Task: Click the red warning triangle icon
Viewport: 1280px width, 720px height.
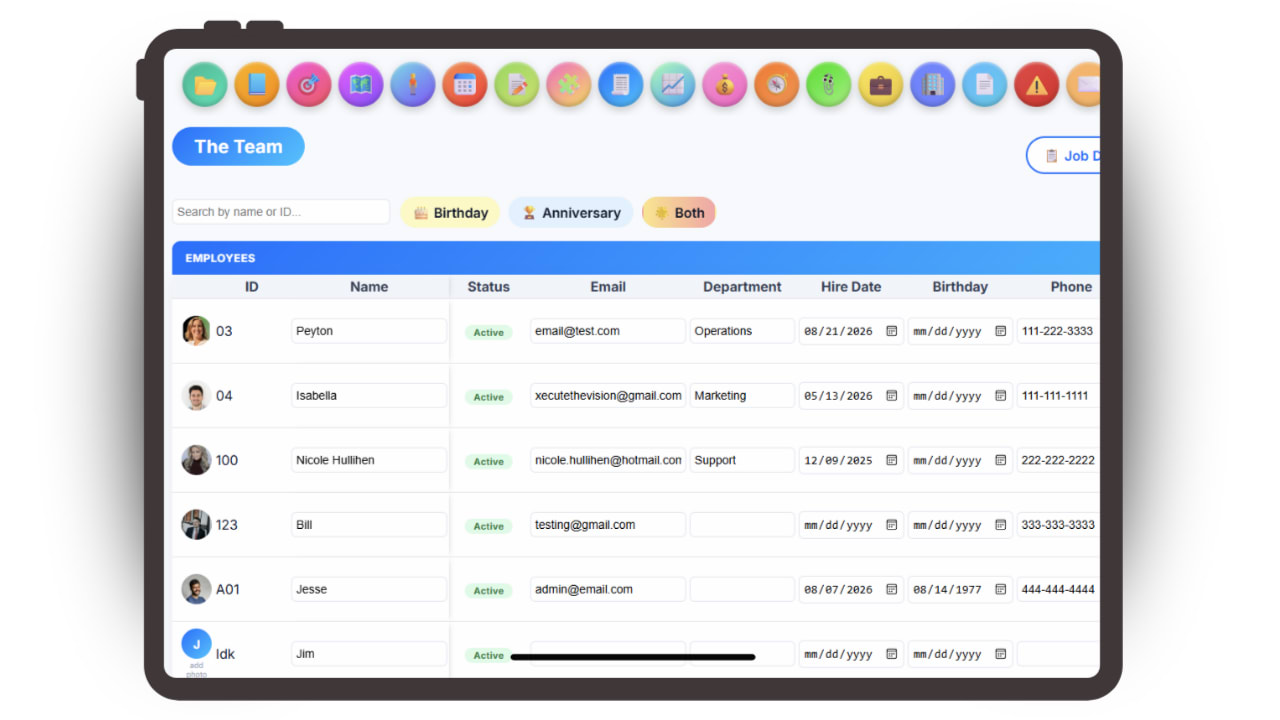Action: (x=1037, y=85)
